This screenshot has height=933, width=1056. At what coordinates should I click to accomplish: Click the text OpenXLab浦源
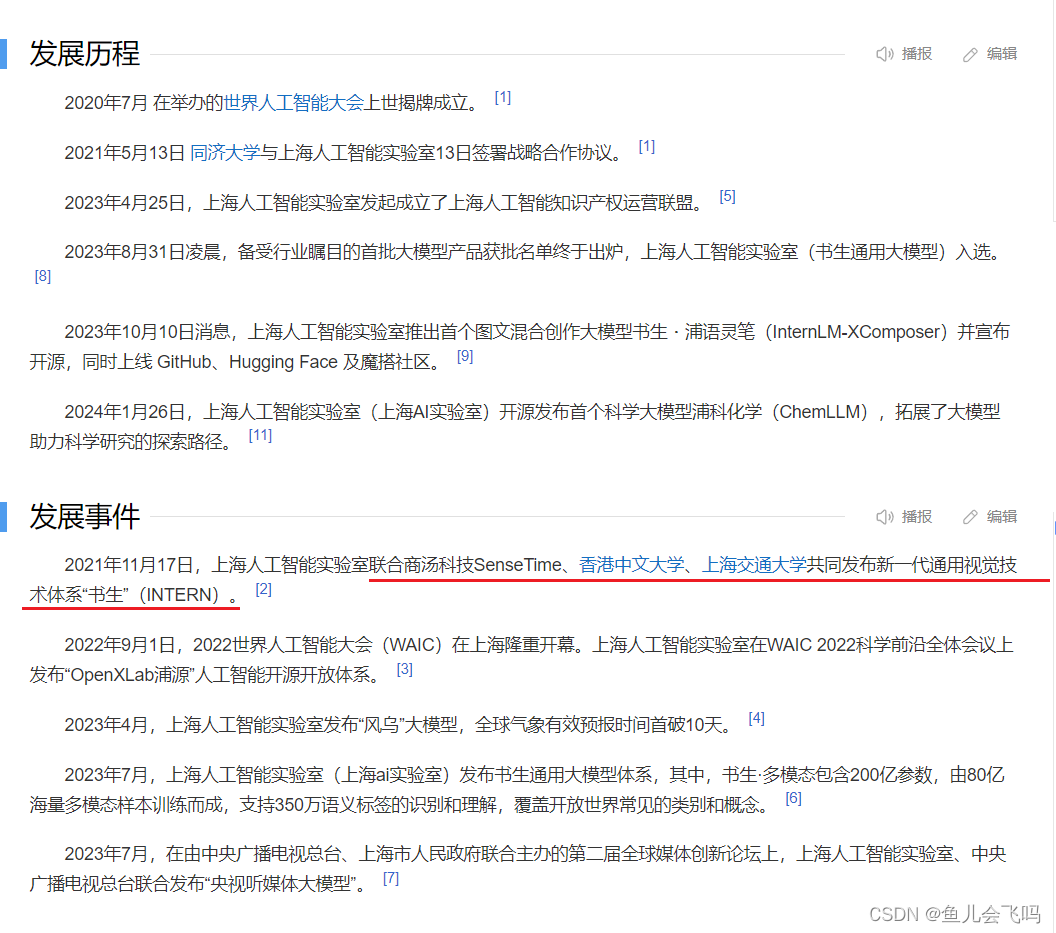point(129,675)
